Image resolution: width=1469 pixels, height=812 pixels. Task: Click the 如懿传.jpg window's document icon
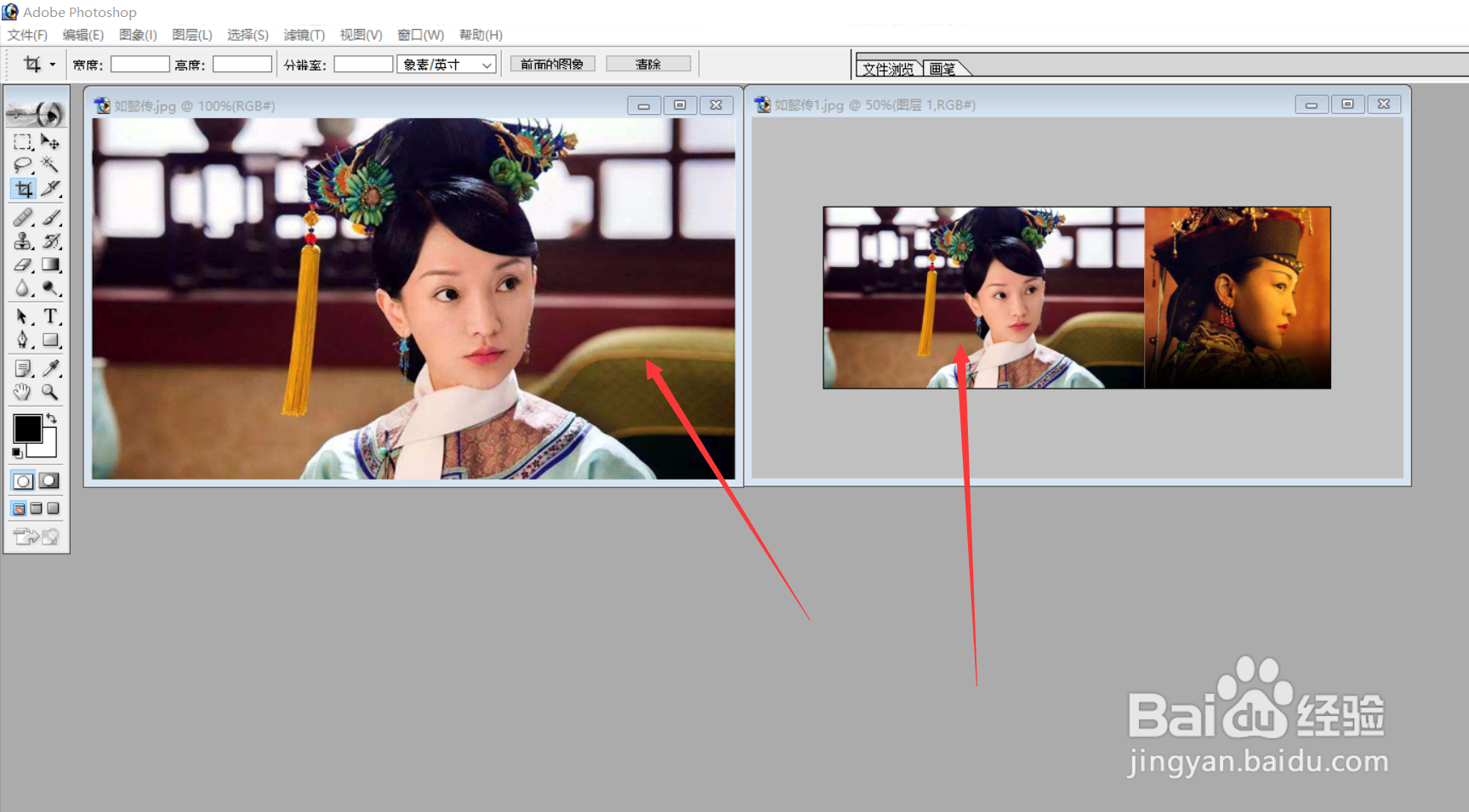click(102, 105)
